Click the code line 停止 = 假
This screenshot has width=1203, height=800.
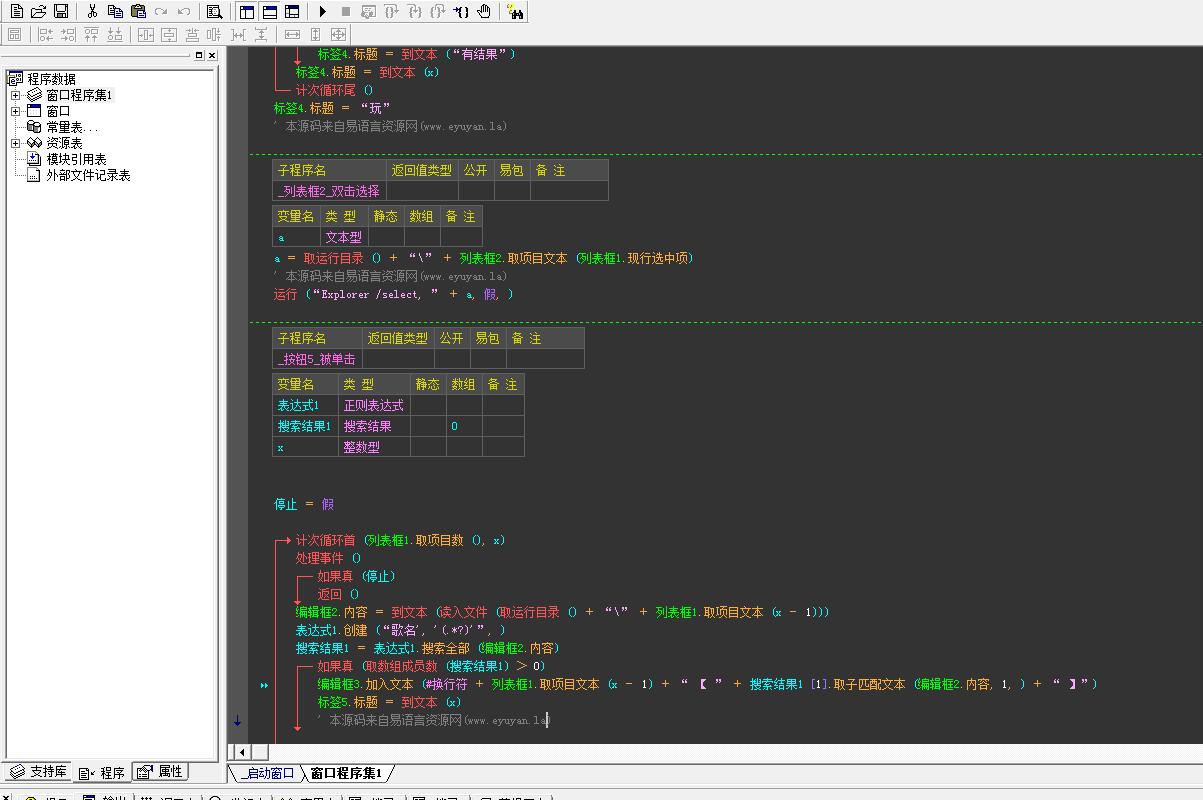click(x=304, y=504)
